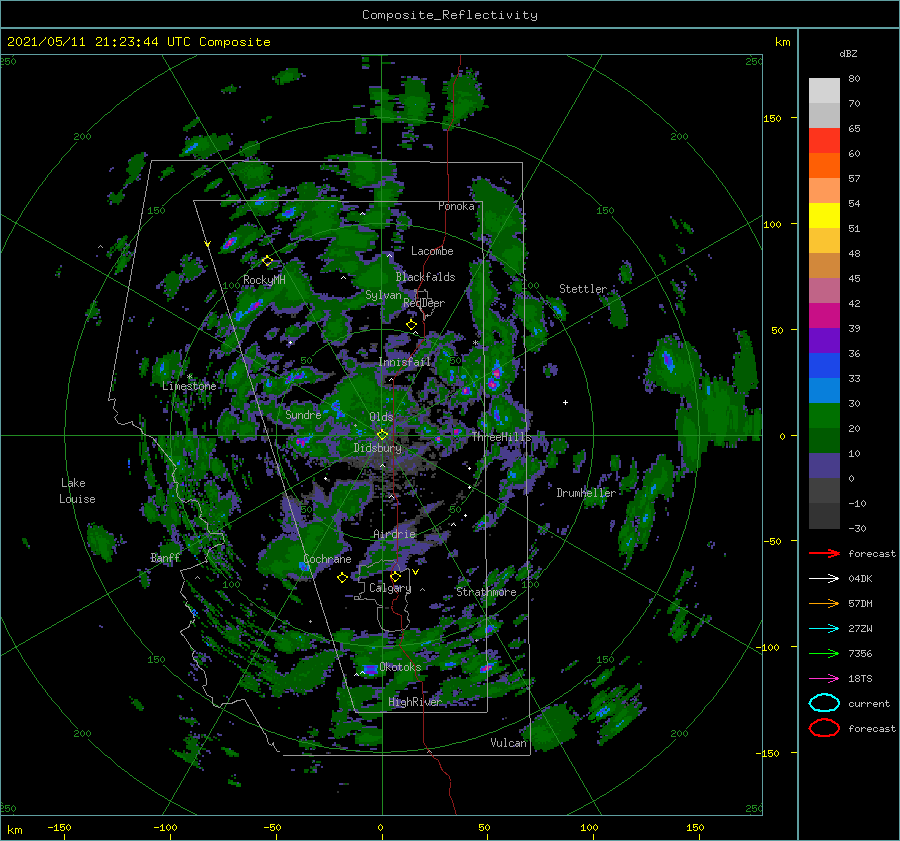Pick the indigo 0-10 dBZ swatch

click(x=824, y=466)
